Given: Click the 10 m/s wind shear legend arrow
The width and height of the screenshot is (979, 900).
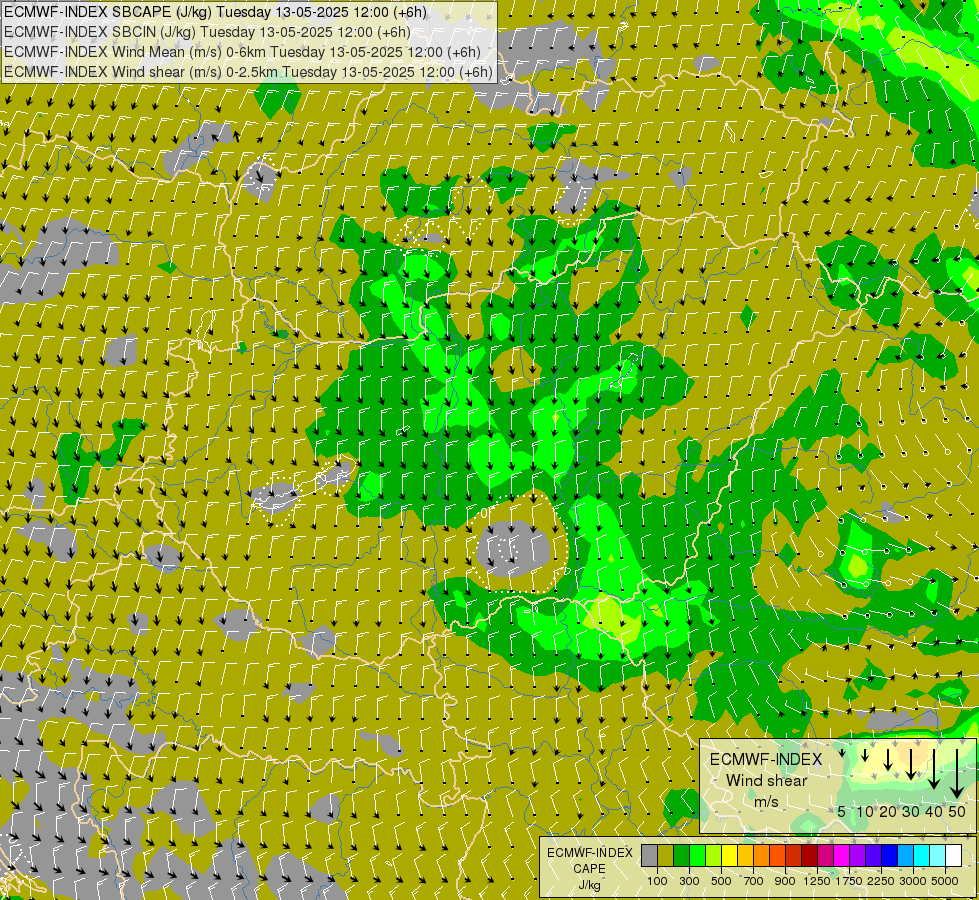Looking at the screenshot, I should pos(865,755).
